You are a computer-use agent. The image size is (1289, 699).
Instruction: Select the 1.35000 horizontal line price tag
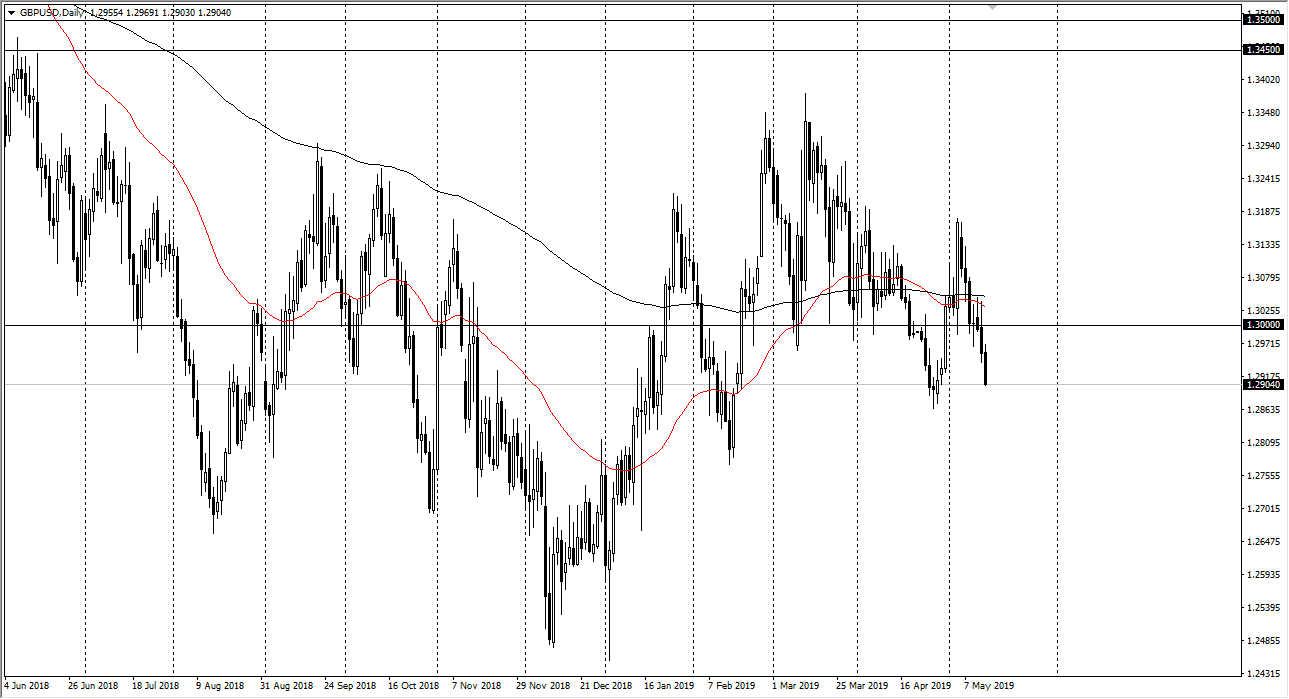[1263, 20]
